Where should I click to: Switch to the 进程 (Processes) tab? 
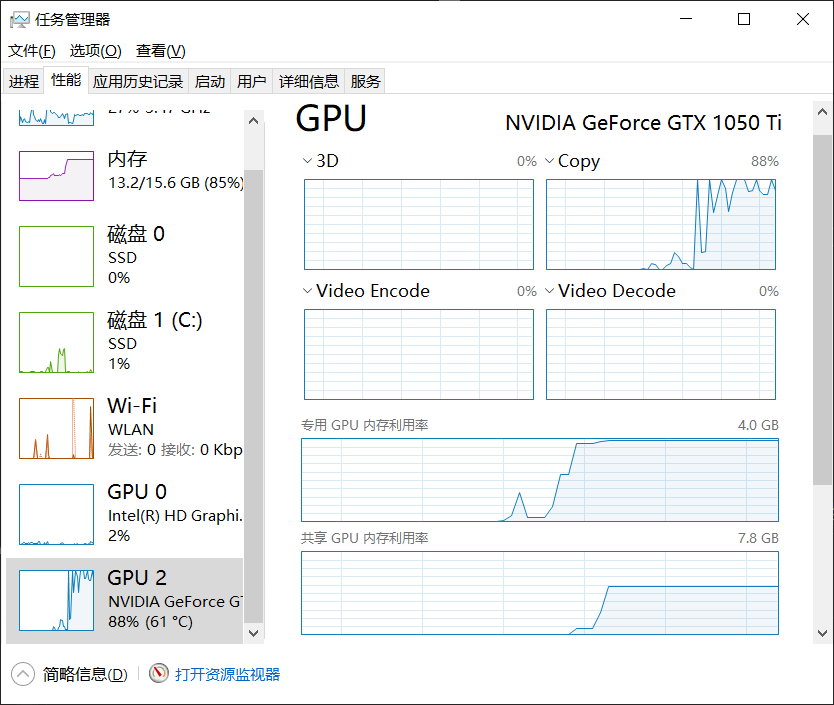(x=23, y=80)
